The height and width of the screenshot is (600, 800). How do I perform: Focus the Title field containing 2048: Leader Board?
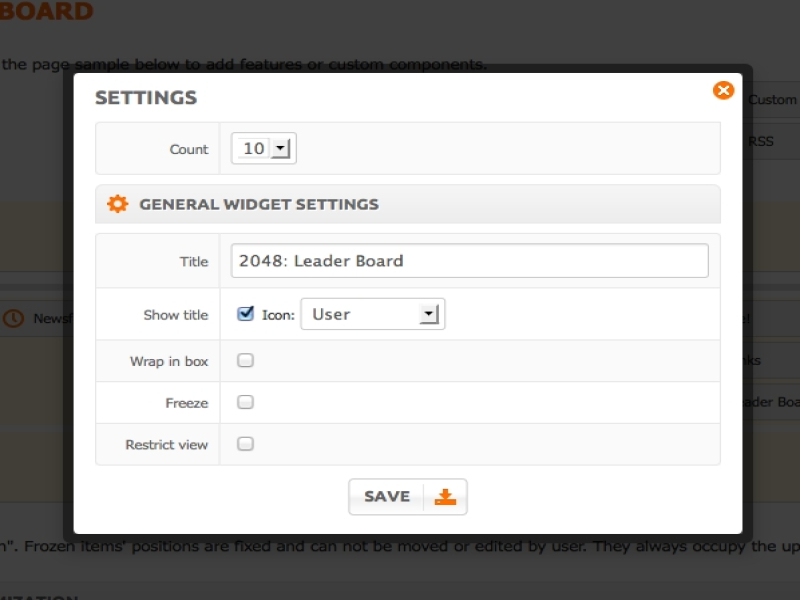[x=469, y=261]
